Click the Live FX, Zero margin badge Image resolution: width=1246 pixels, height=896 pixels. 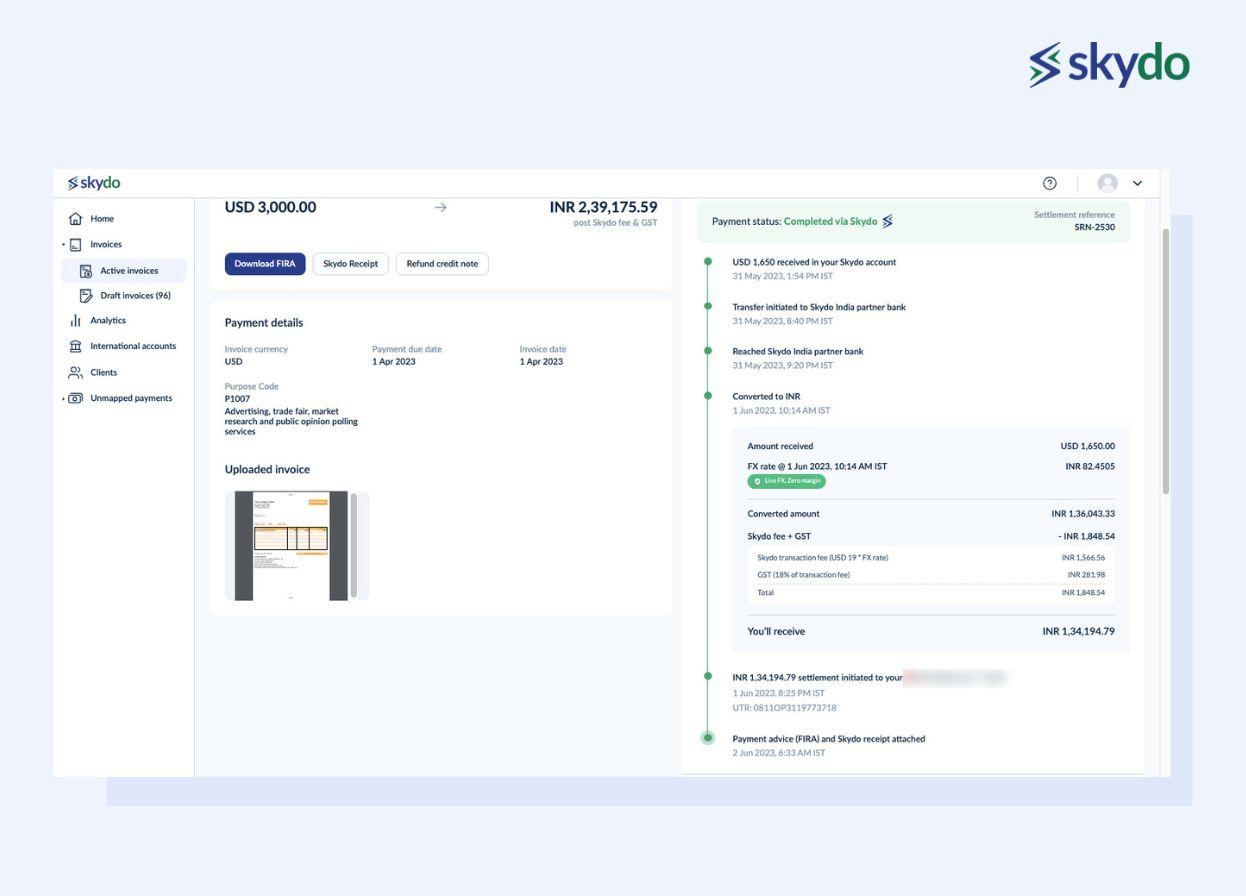tap(786, 481)
